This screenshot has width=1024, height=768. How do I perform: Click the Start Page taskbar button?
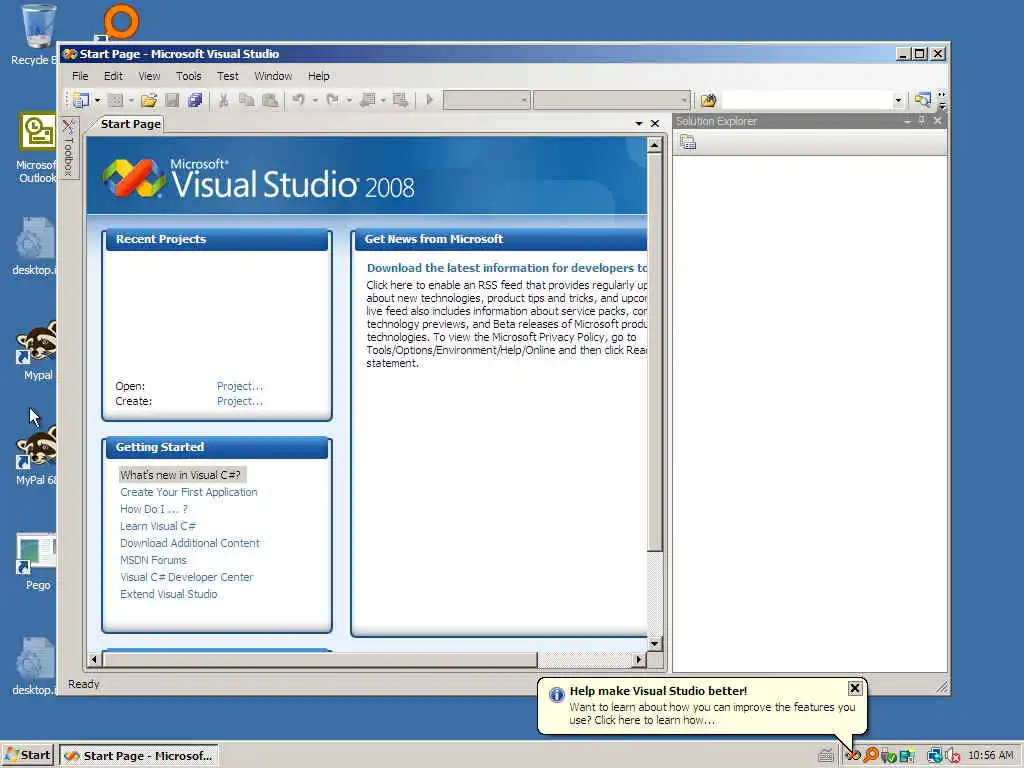pos(138,756)
